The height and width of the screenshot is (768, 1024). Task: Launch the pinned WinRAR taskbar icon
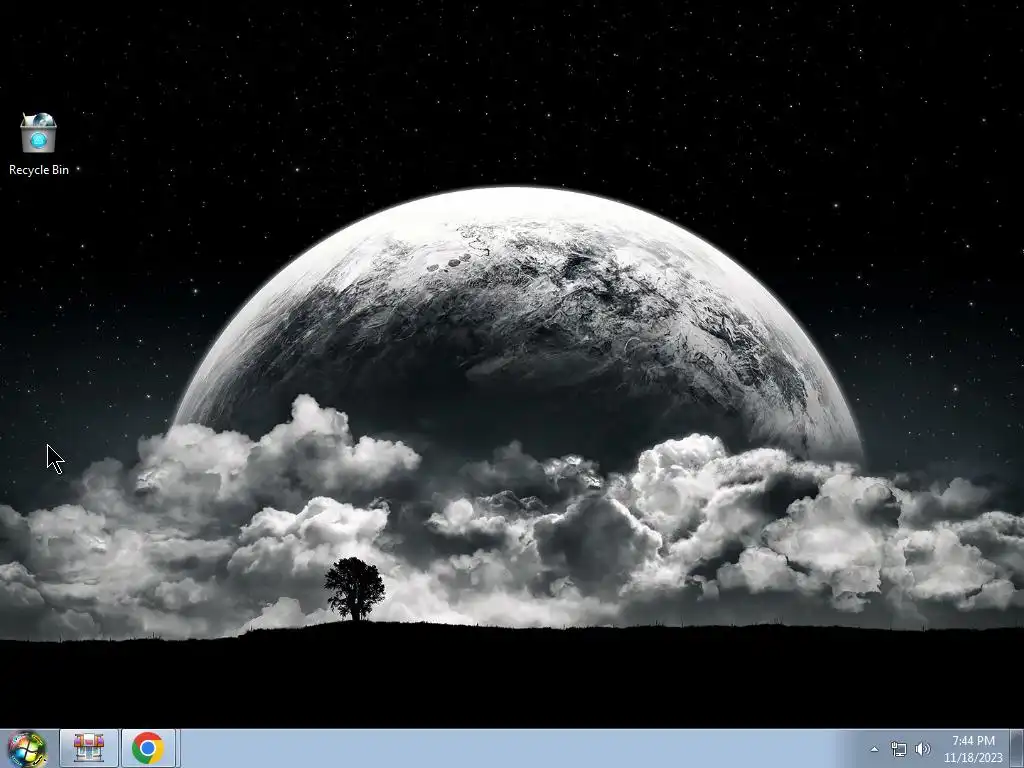click(89, 748)
